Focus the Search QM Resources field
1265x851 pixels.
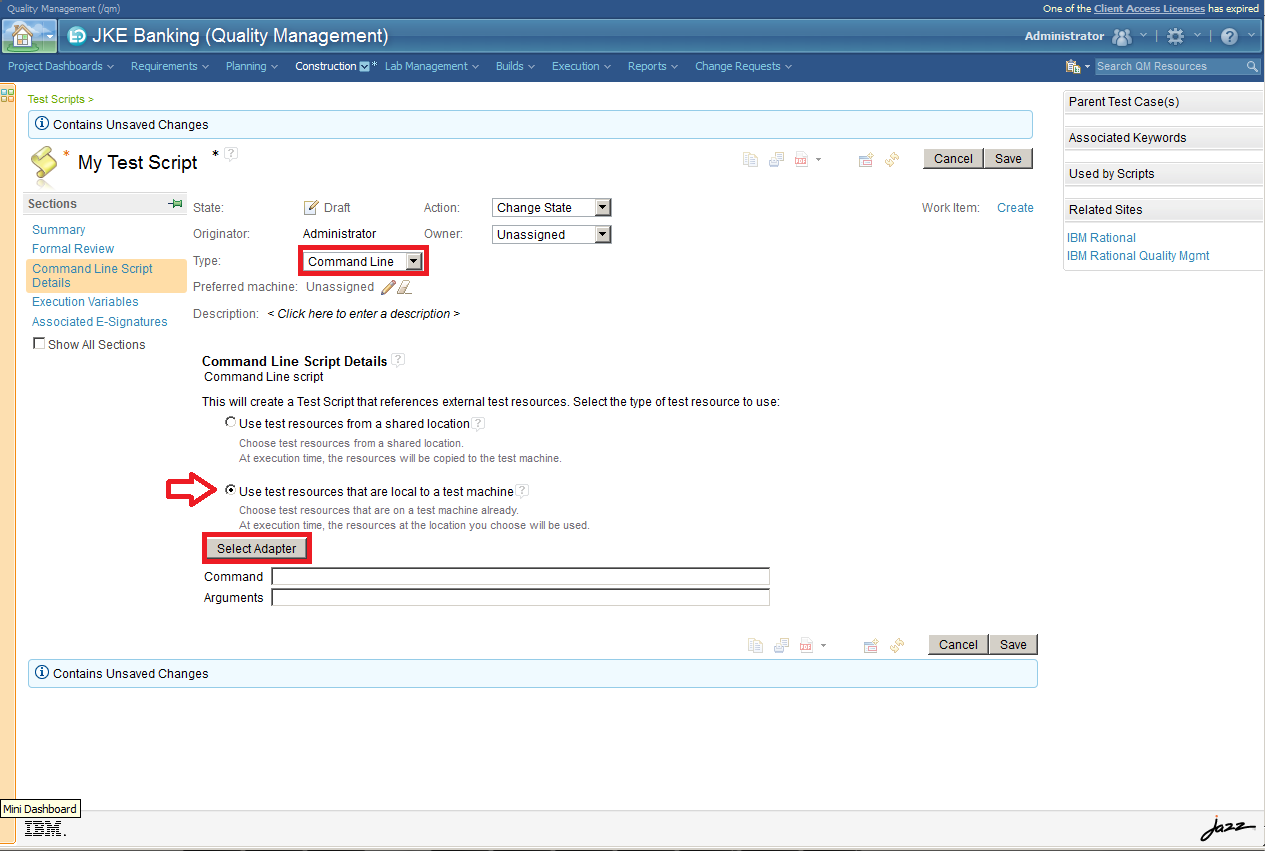pos(1170,66)
